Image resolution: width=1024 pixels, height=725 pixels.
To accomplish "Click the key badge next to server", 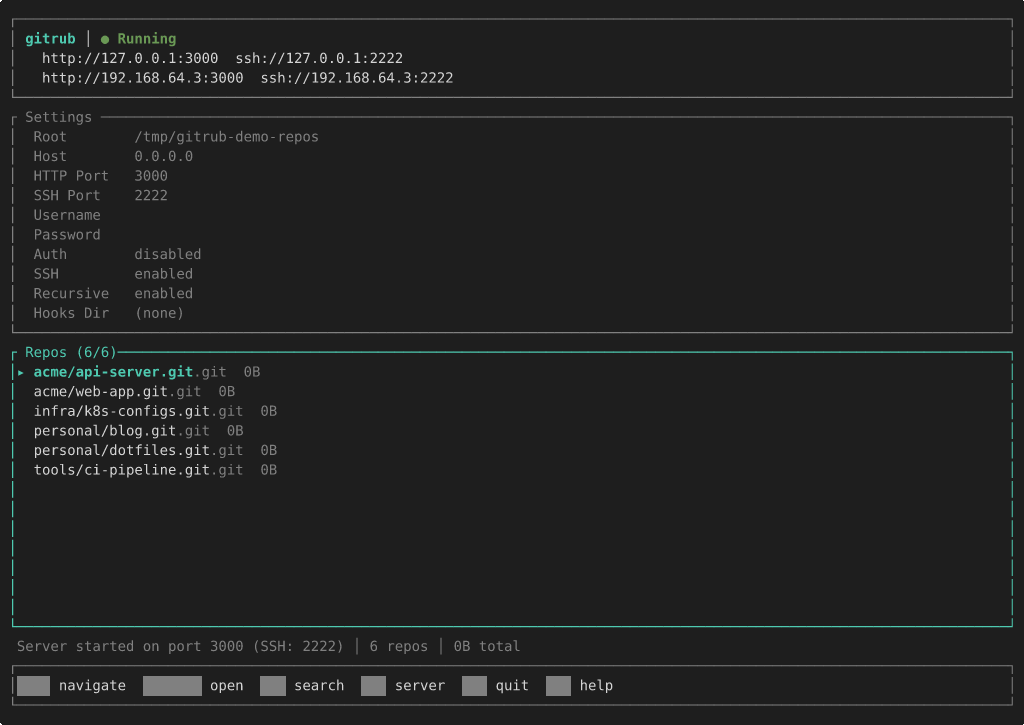I will [x=373, y=686].
